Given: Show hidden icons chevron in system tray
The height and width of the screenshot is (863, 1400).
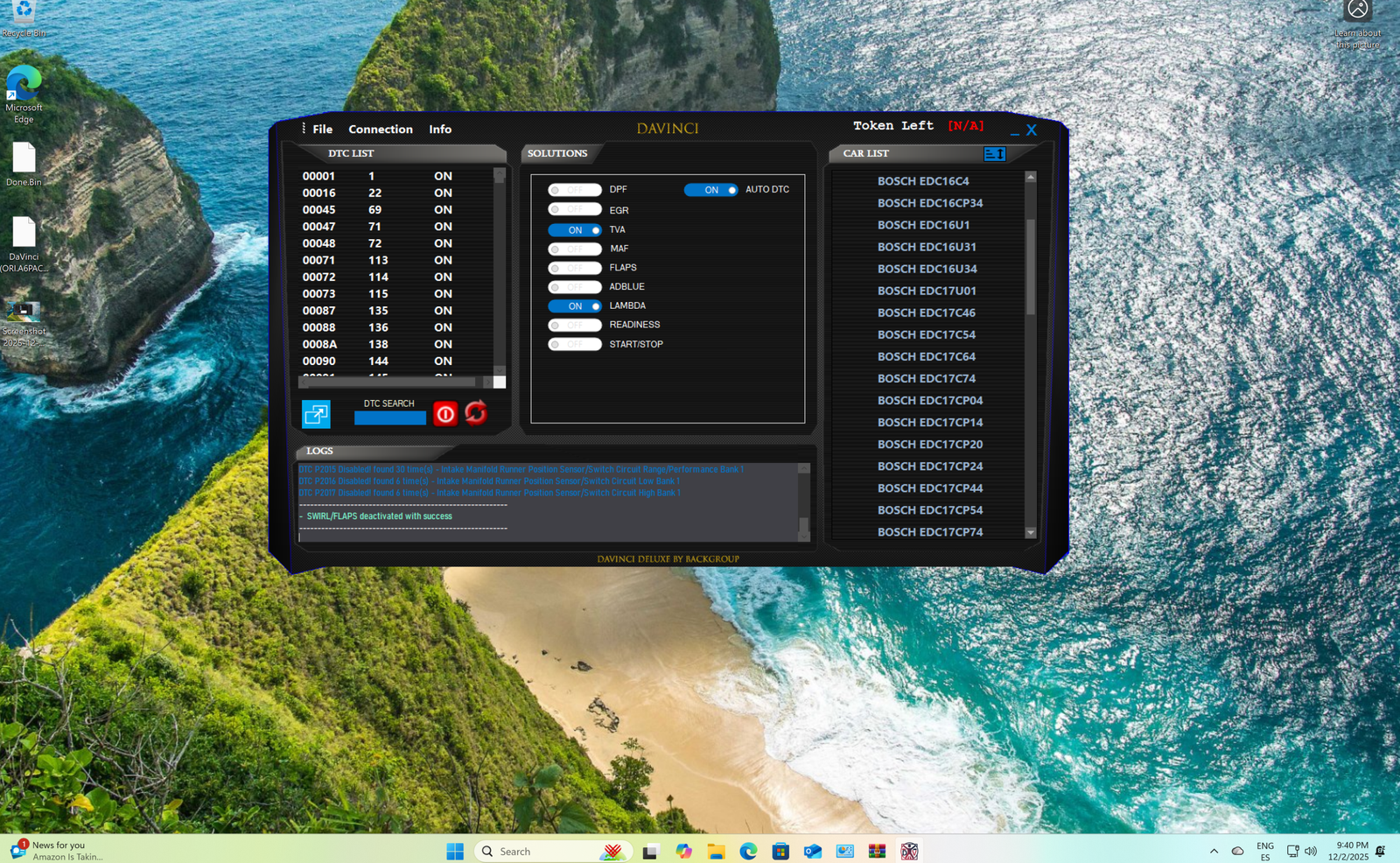Looking at the screenshot, I should click(1214, 852).
